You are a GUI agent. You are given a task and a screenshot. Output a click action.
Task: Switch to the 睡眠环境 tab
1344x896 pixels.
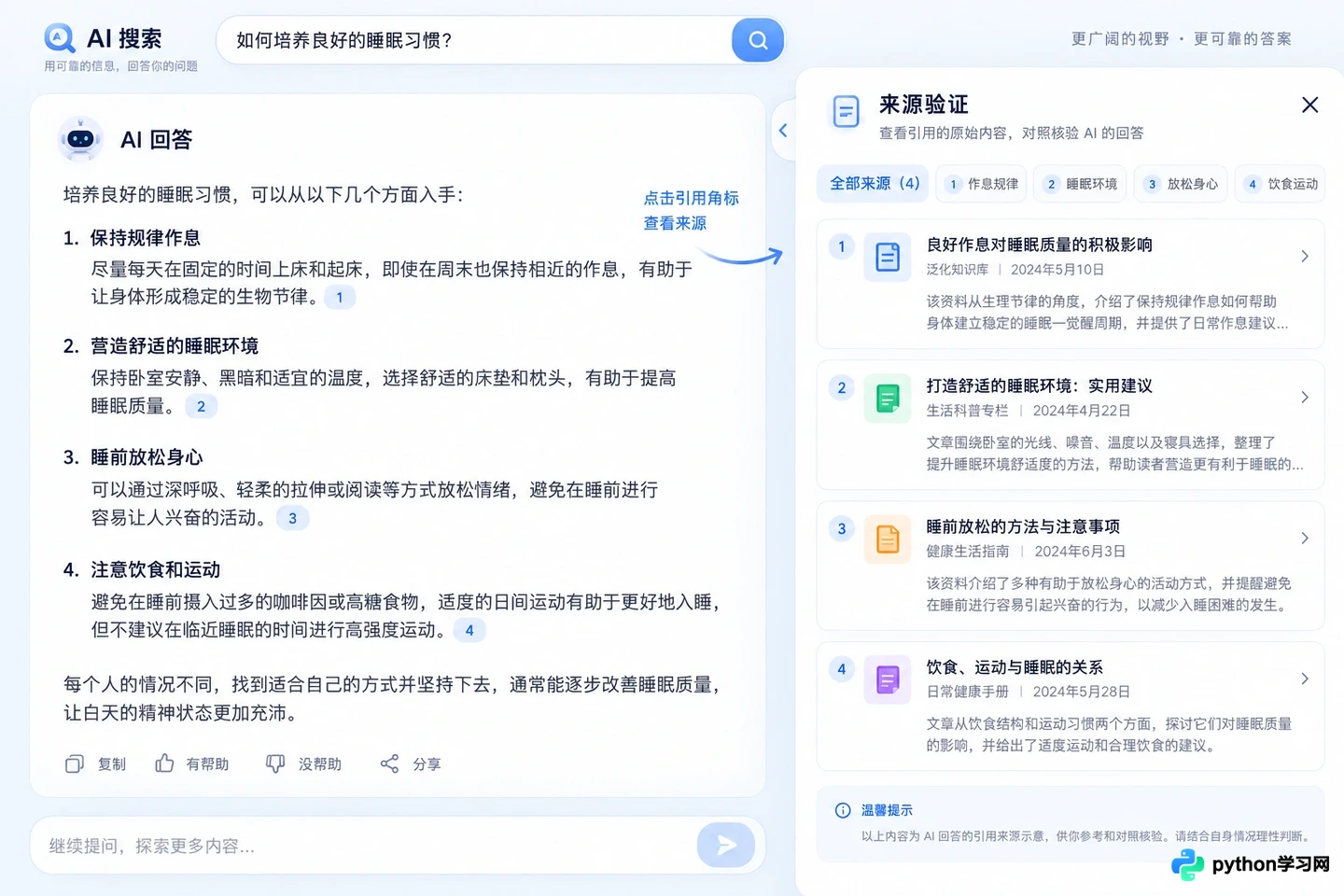[1082, 184]
